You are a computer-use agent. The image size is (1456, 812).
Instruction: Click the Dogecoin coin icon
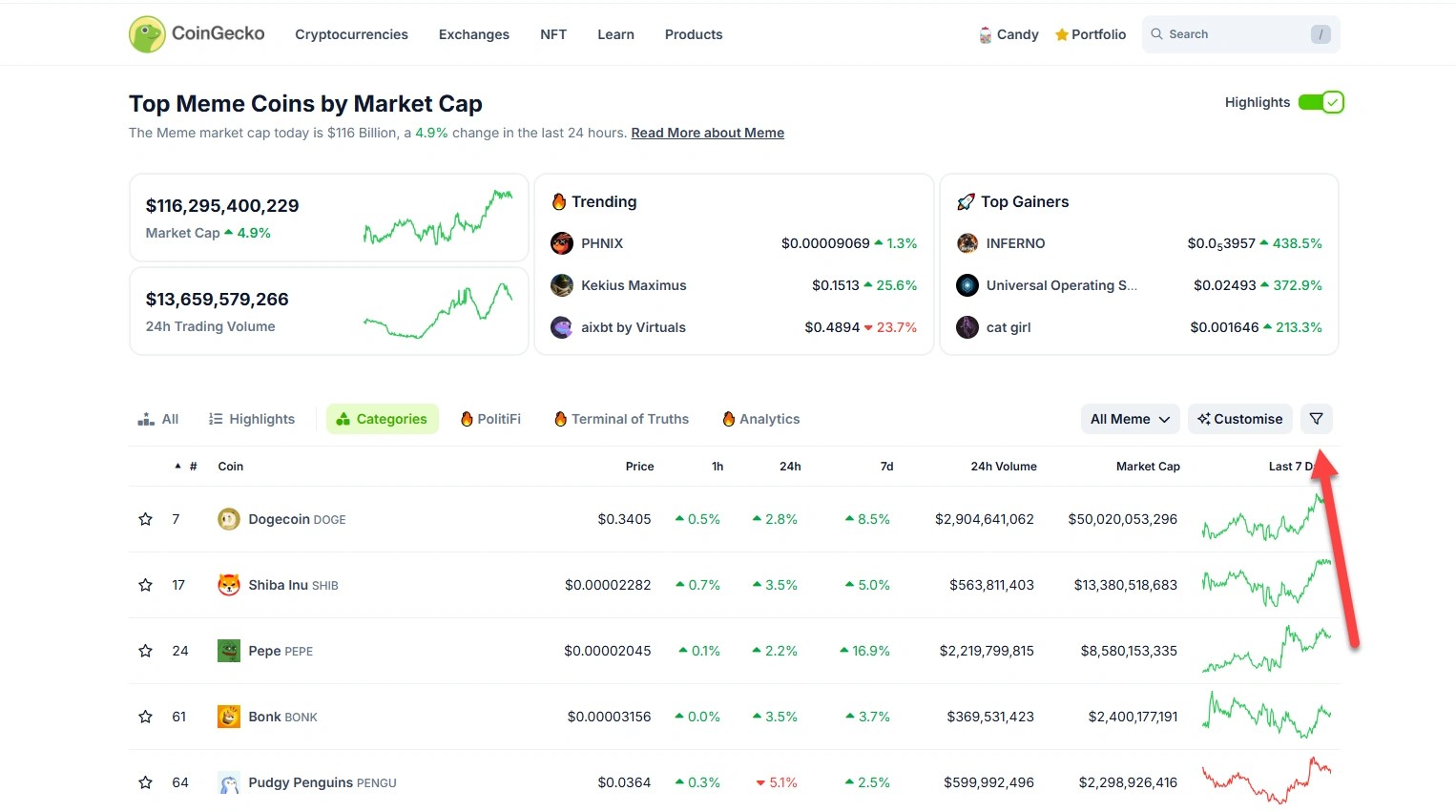point(229,519)
